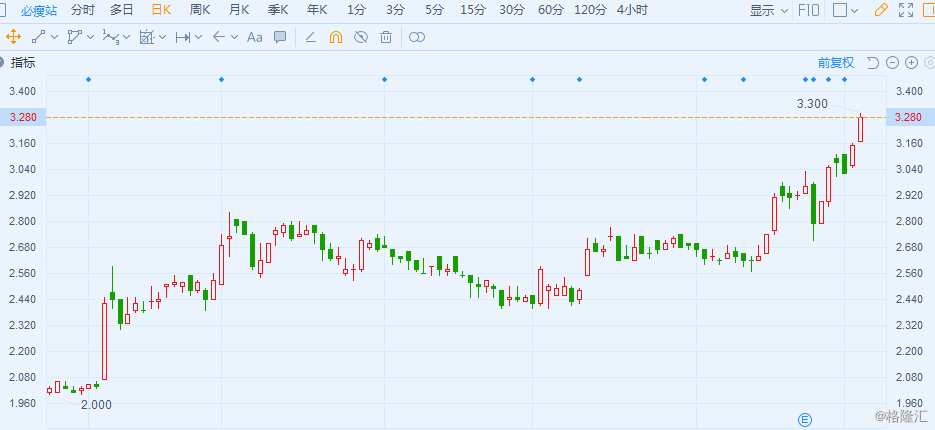Toggle the orange magnet snap mode
This screenshot has height=430, width=935.
pos(336,37)
